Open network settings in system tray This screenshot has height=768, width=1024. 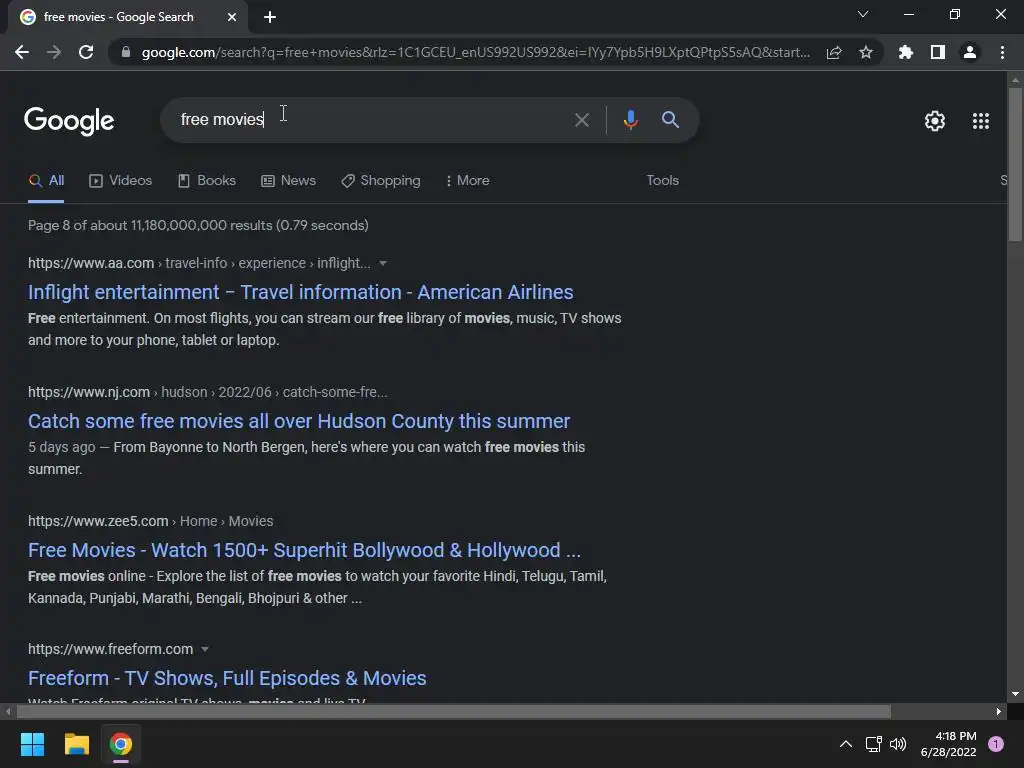pos(873,744)
